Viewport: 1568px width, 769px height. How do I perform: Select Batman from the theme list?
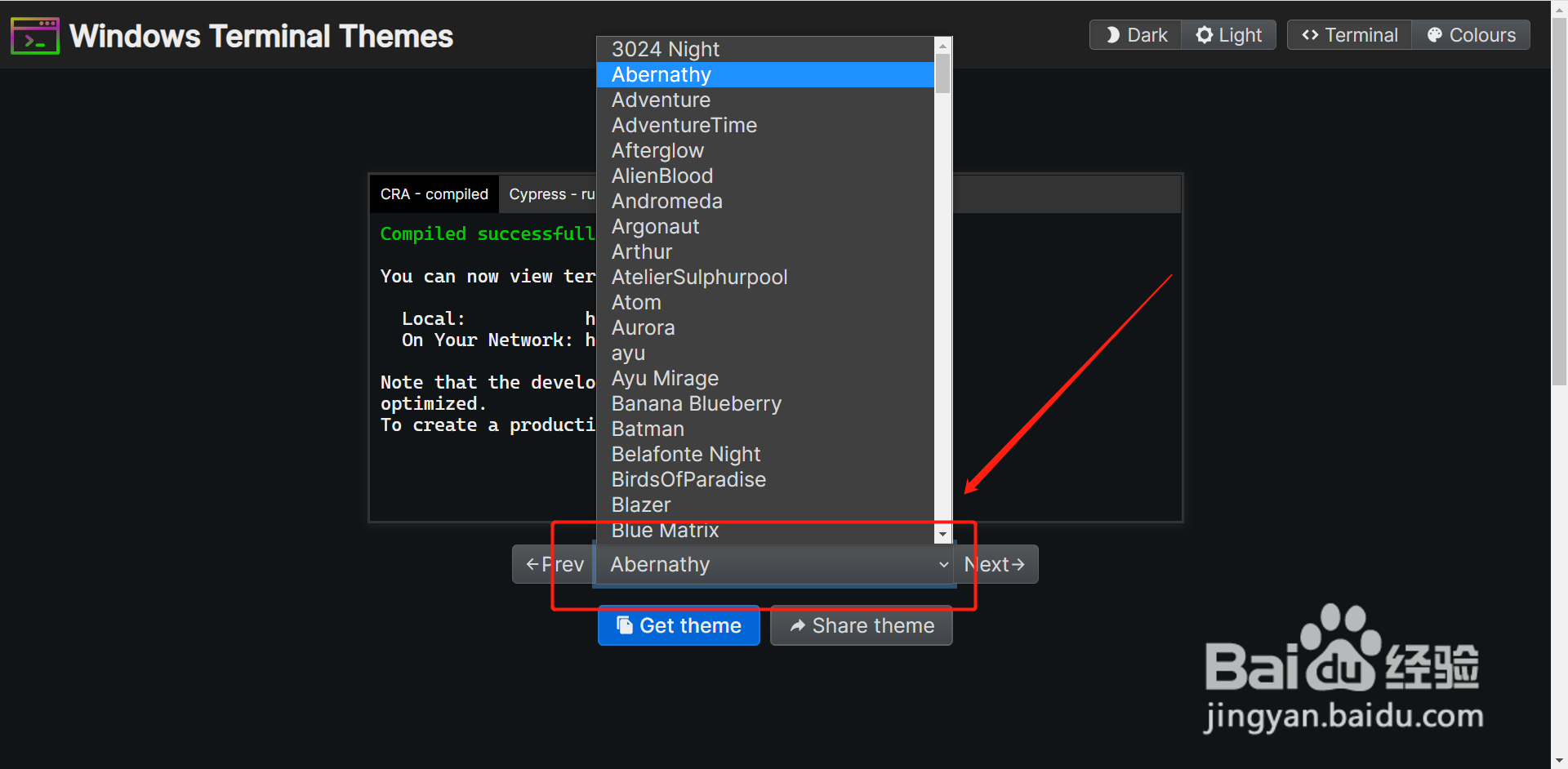pyautogui.click(x=647, y=429)
